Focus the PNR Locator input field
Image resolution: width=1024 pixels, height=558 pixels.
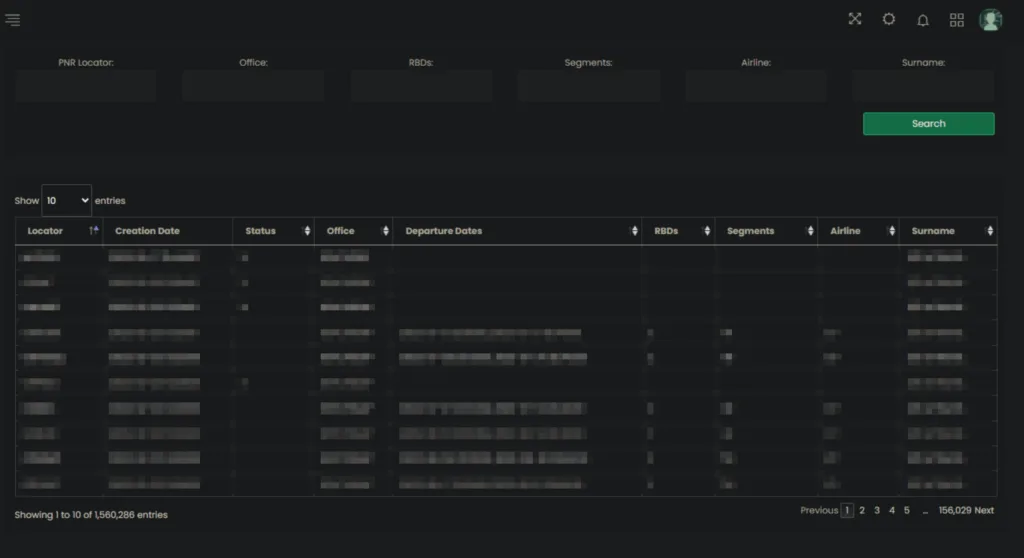click(x=85, y=86)
